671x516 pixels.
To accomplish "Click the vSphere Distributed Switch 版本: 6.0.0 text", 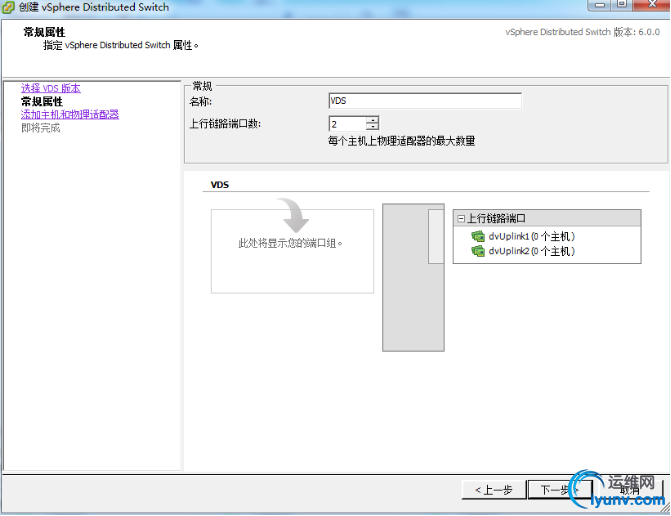I will pyautogui.click(x=582, y=32).
